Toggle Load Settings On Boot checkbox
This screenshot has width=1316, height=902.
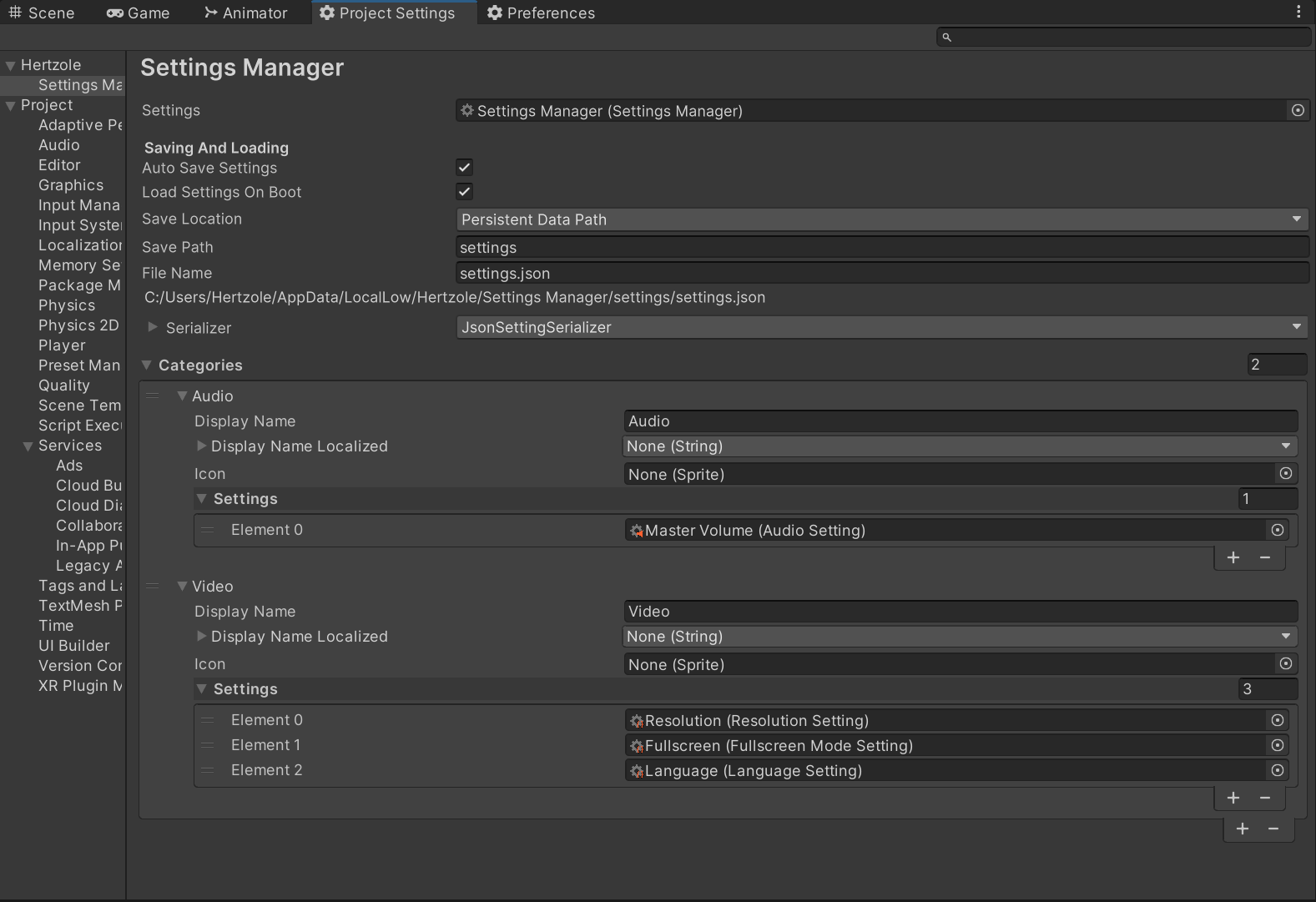click(465, 191)
